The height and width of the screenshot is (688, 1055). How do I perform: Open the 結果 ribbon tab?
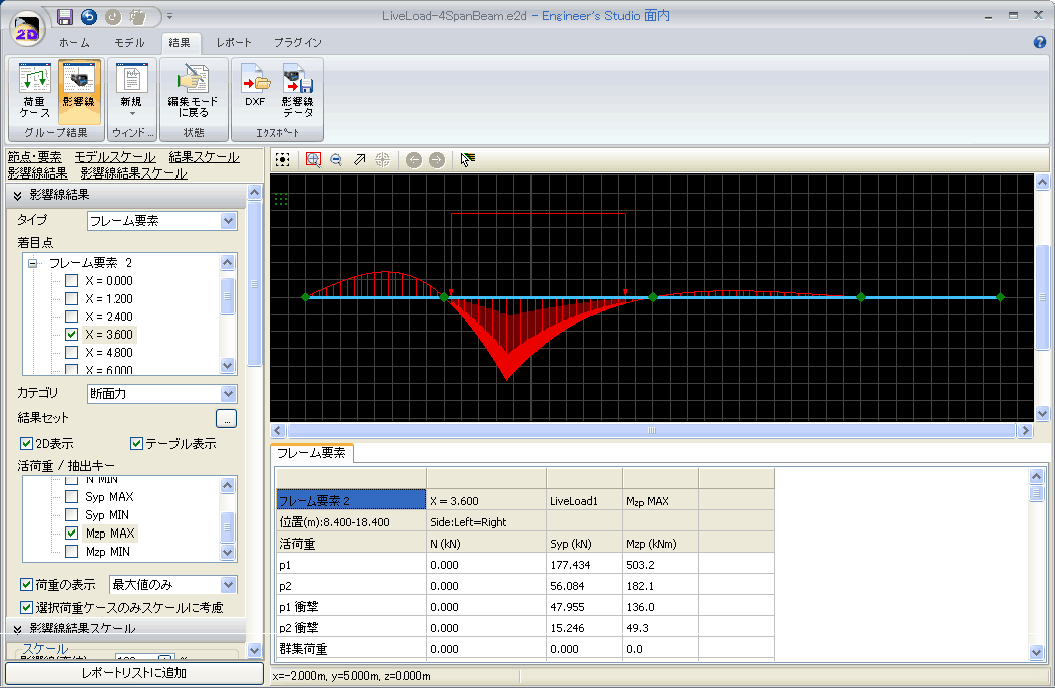coord(180,42)
